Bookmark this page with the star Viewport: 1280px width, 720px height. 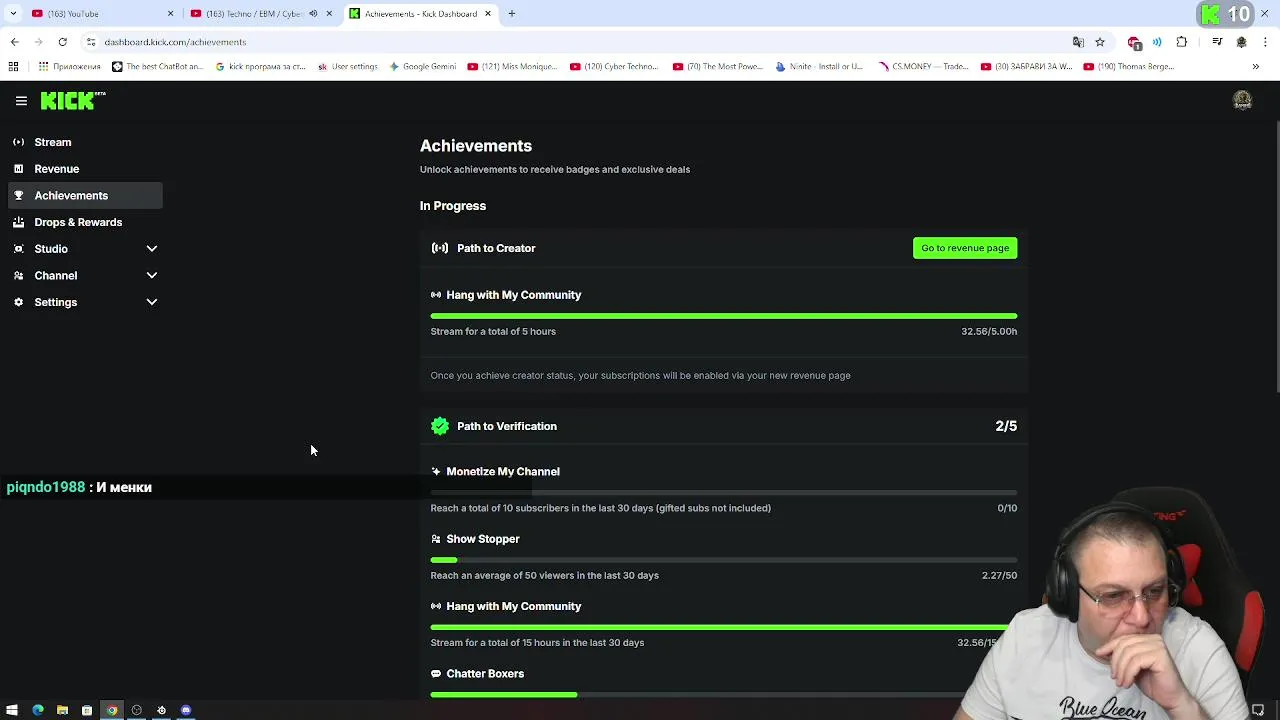click(1100, 42)
